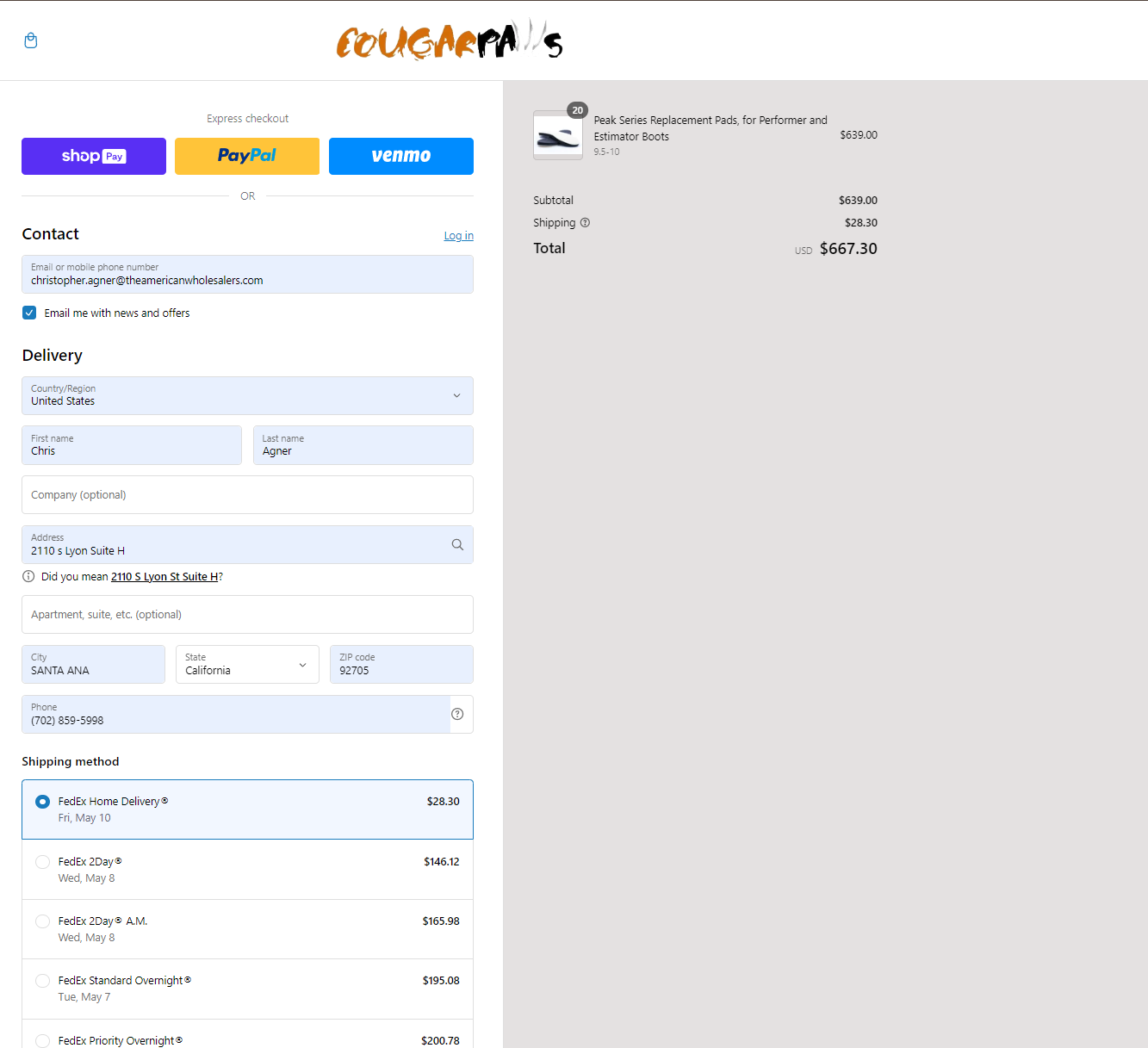Click the product title Peak Series Replacement Pads
Viewport: 1148px width, 1048px height.
tap(711, 128)
